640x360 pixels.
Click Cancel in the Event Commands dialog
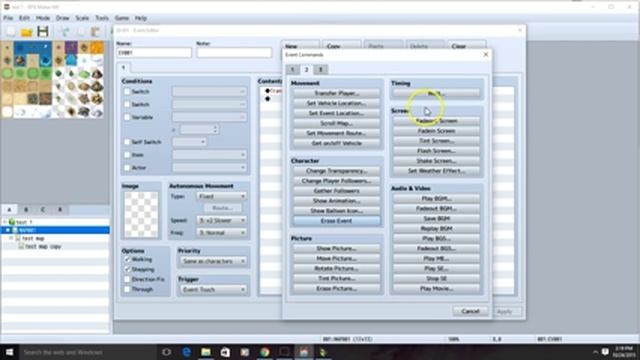(x=470, y=311)
